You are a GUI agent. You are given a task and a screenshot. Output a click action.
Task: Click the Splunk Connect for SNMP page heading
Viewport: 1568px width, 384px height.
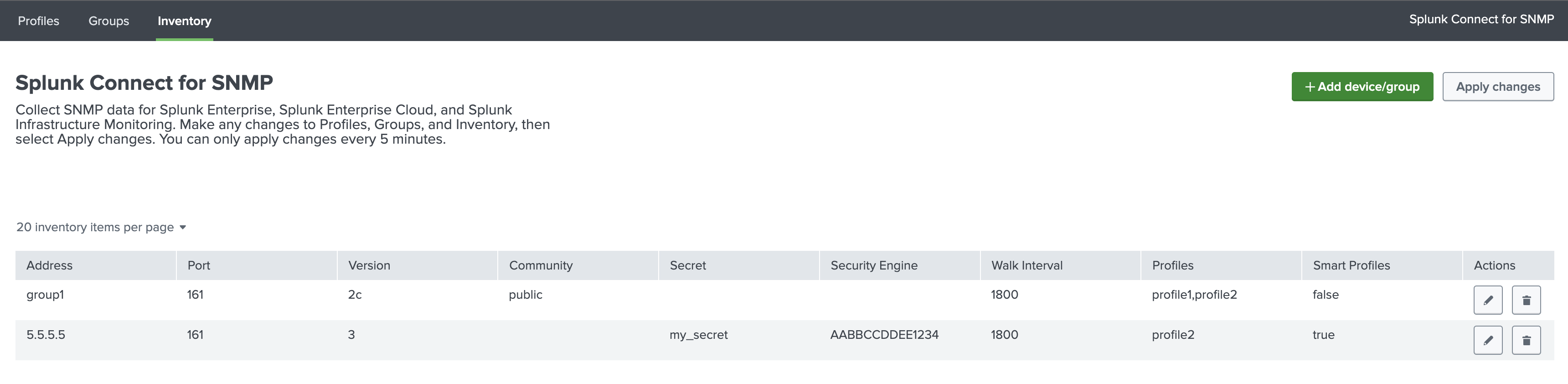pos(144,82)
